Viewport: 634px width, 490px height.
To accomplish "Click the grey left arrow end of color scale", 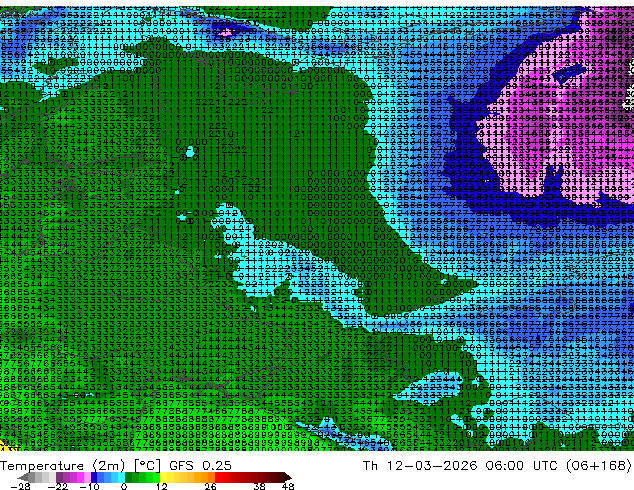I will 23,477.
